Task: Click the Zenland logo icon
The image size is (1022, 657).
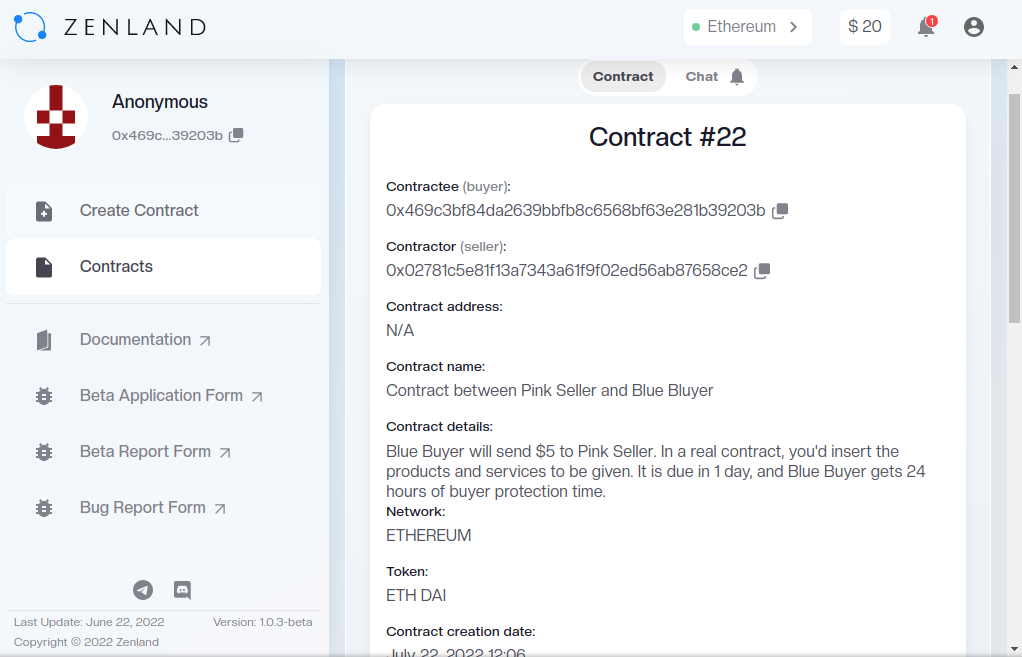Action: pyautogui.click(x=30, y=27)
